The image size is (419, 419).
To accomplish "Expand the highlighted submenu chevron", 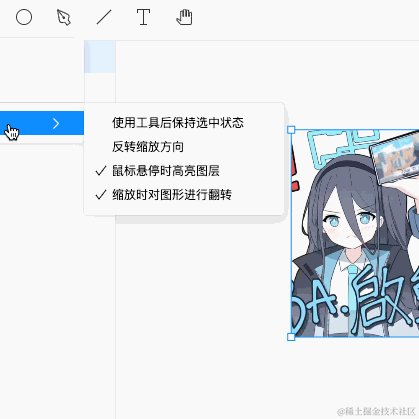I will click(x=56, y=123).
